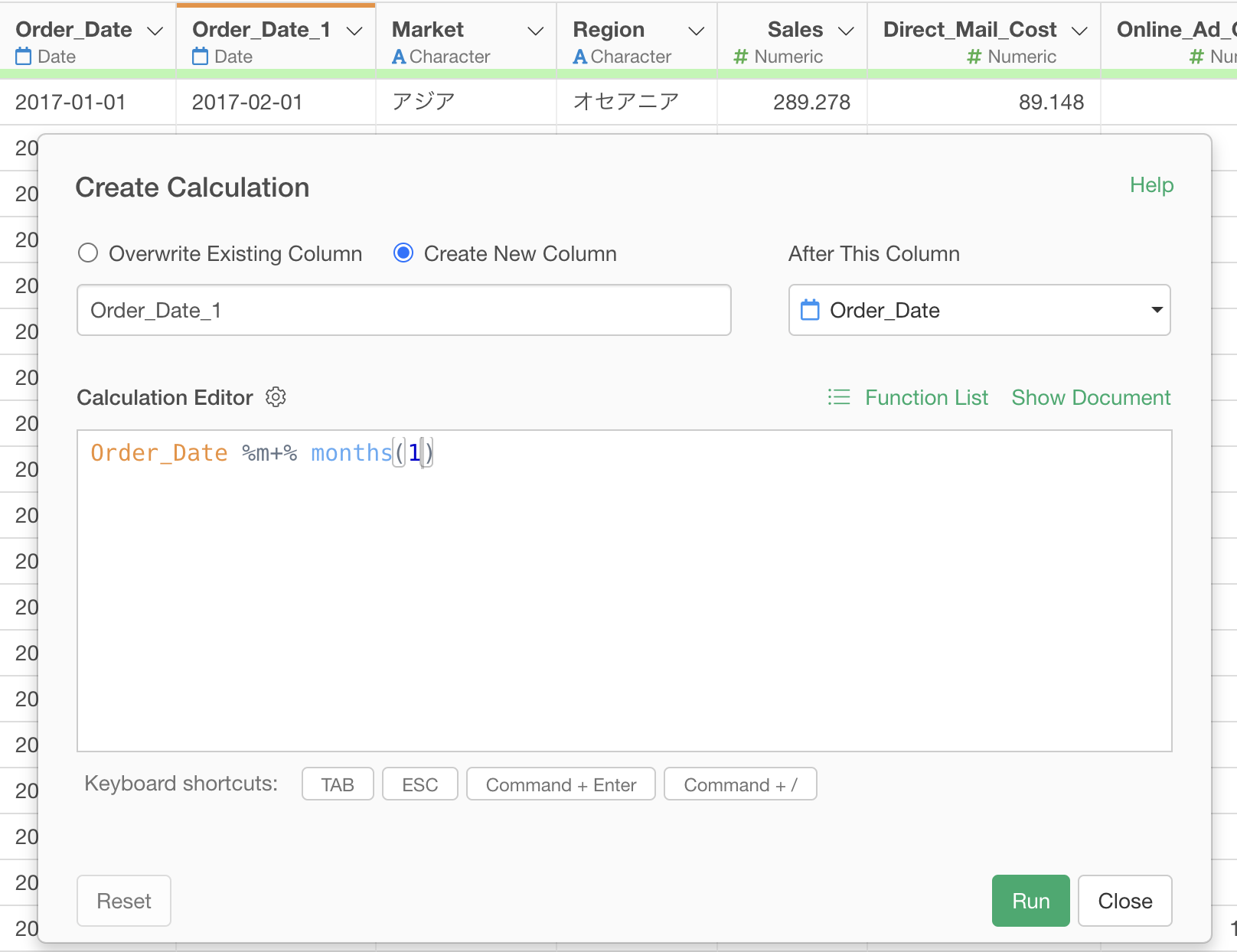
Task: Click the Command + Enter shortcut button
Action: pyautogui.click(x=561, y=784)
